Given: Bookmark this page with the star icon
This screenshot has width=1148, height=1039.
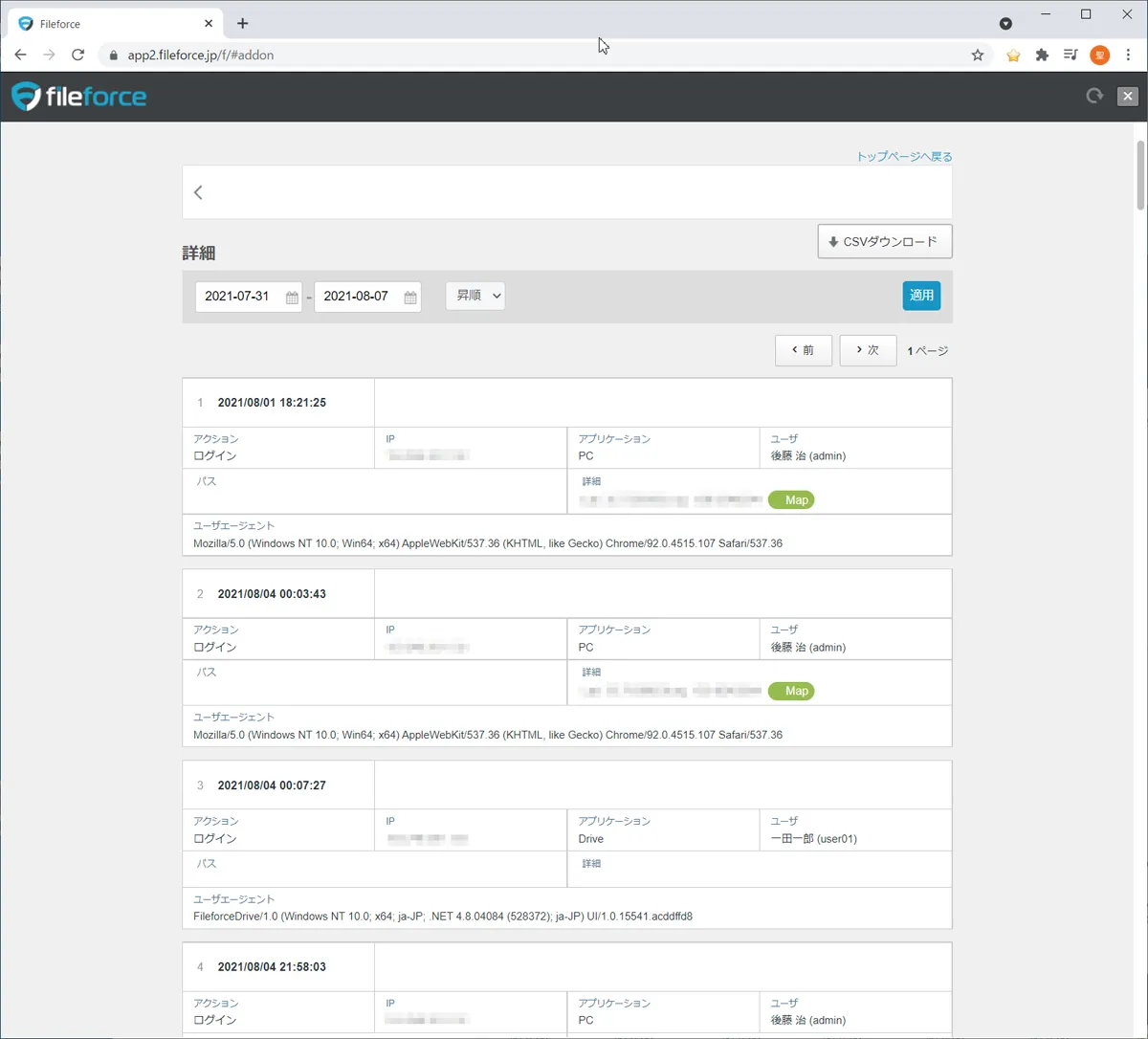Looking at the screenshot, I should click(x=977, y=55).
